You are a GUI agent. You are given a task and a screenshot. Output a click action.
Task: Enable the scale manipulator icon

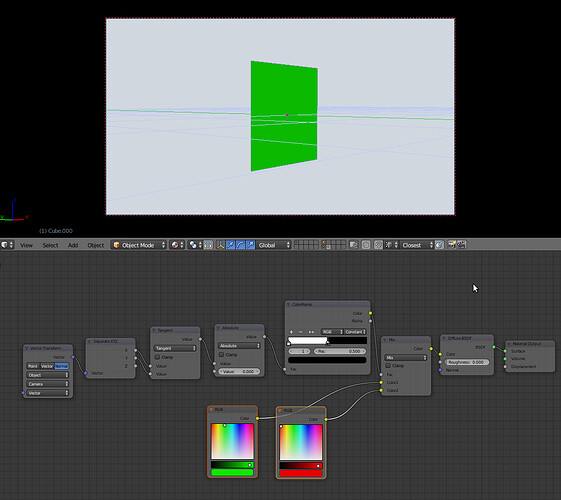click(250, 245)
